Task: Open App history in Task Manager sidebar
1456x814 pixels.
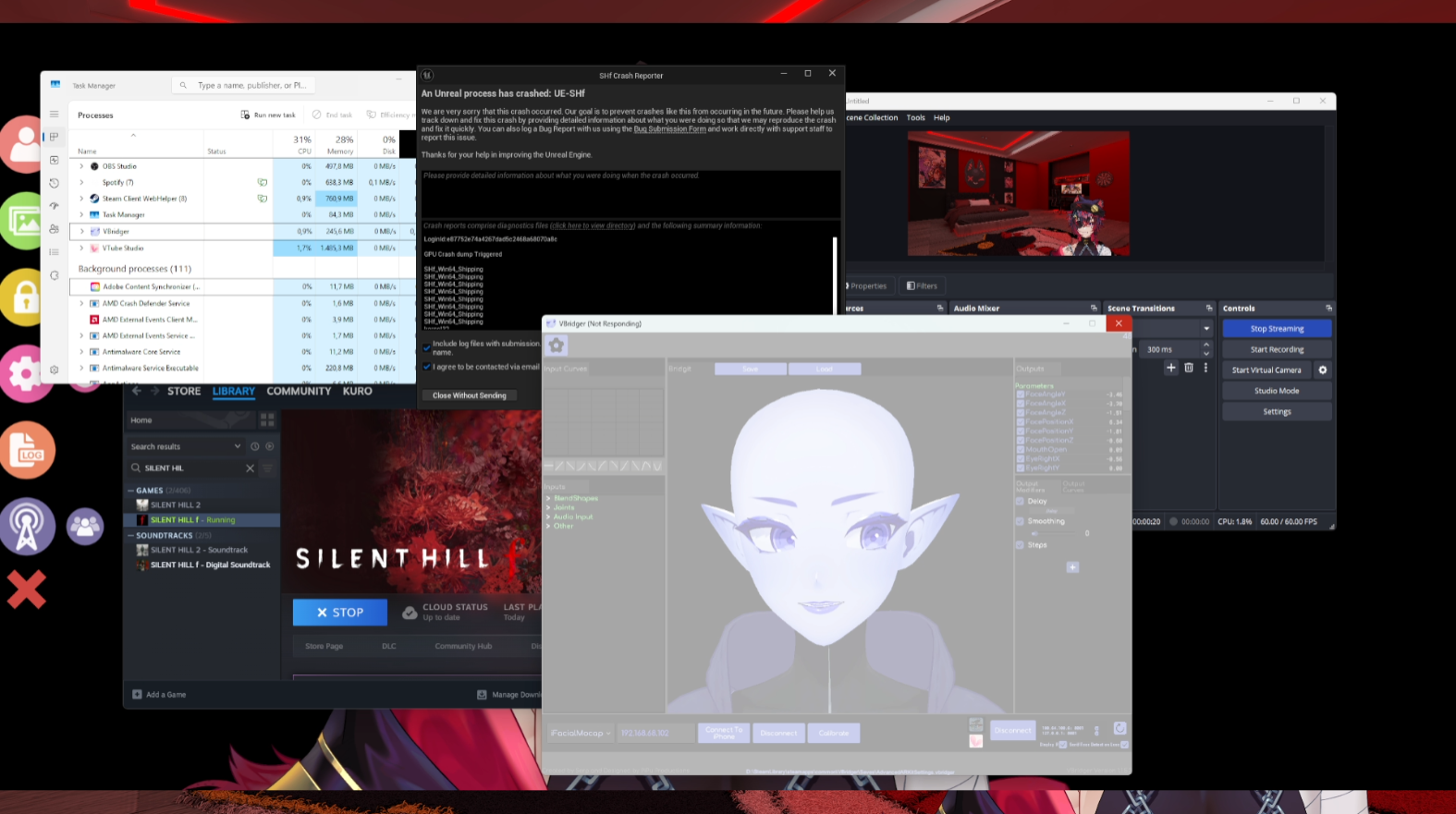Action: pos(54,183)
